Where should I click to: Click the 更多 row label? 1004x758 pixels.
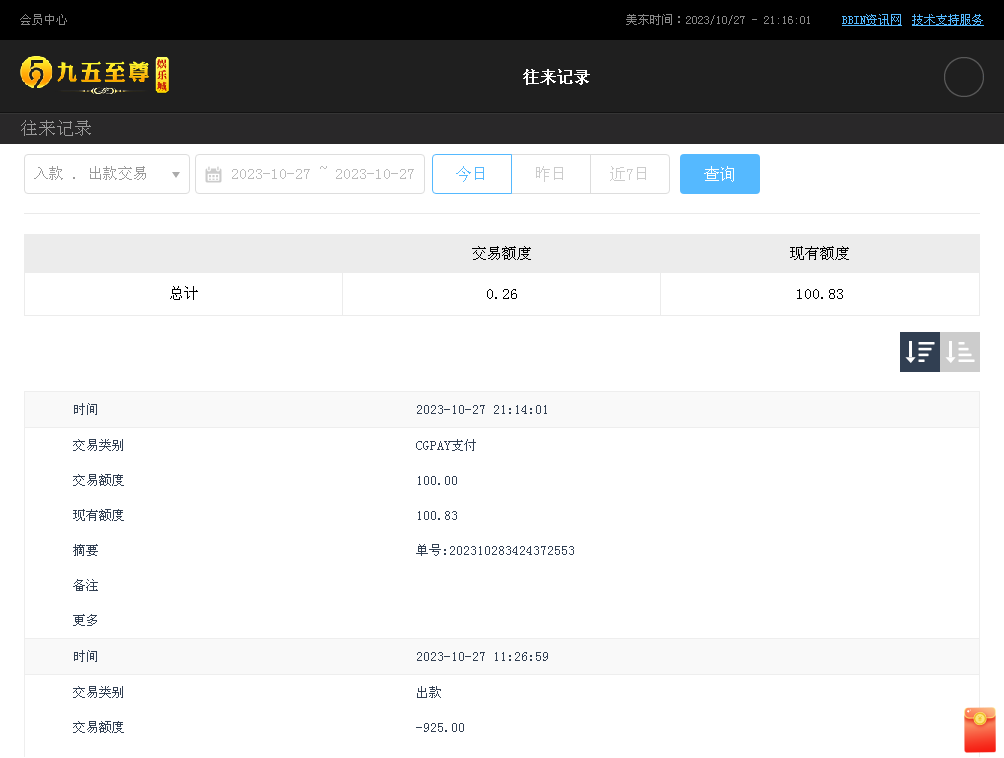click(85, 620)
